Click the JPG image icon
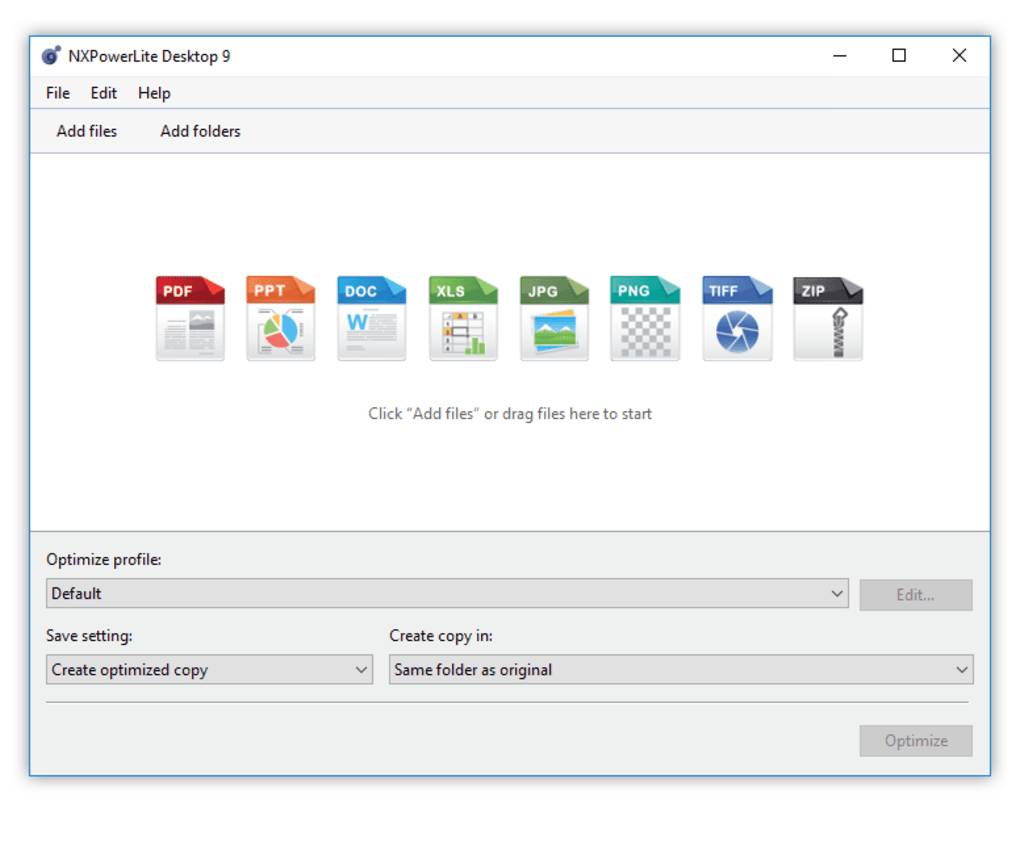The height and width of the screenshot is (850, 1020). pyautogui.click(x=555, y=316)
